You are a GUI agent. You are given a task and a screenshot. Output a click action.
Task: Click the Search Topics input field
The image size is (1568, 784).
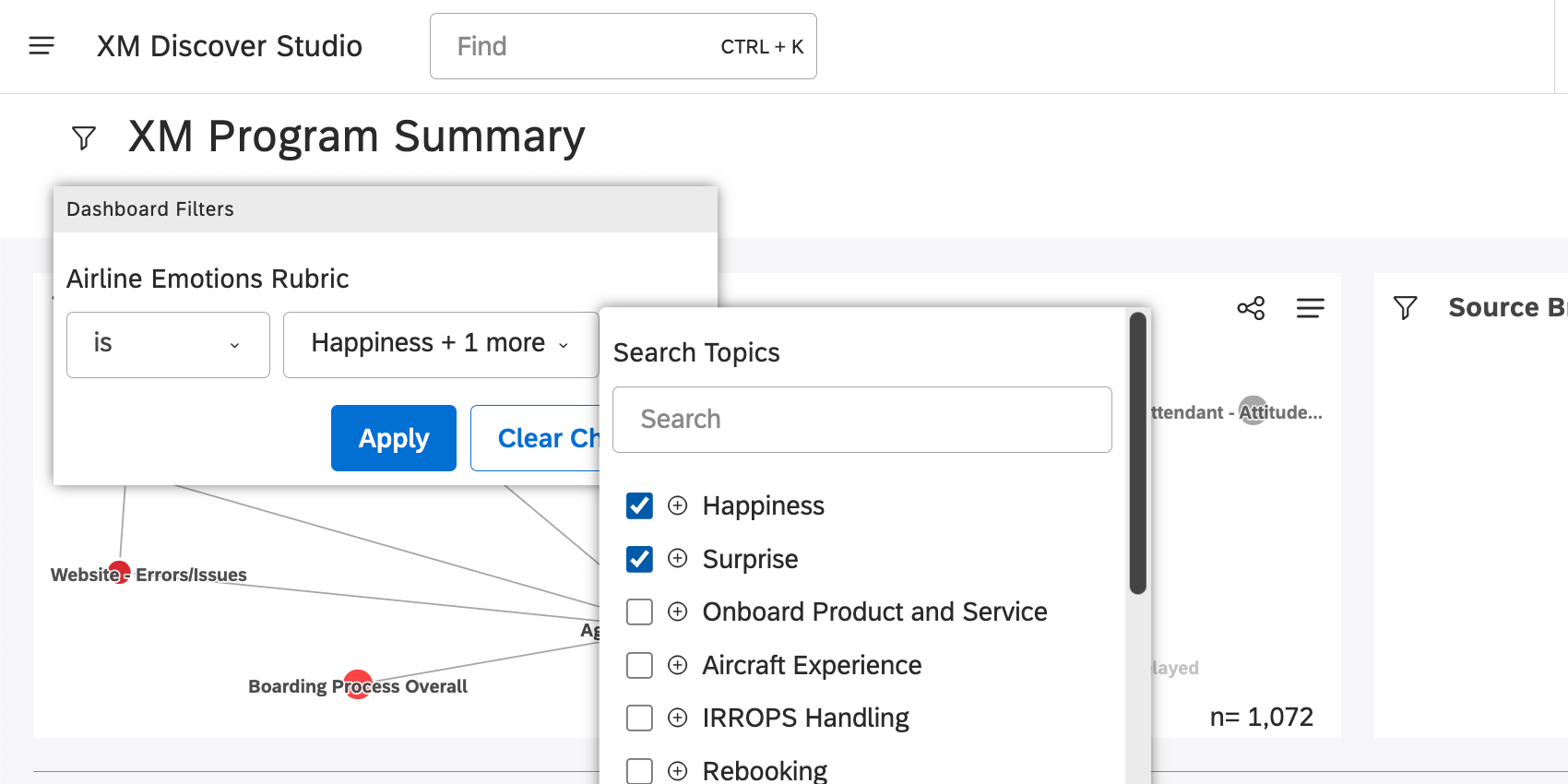pos(861,420)
